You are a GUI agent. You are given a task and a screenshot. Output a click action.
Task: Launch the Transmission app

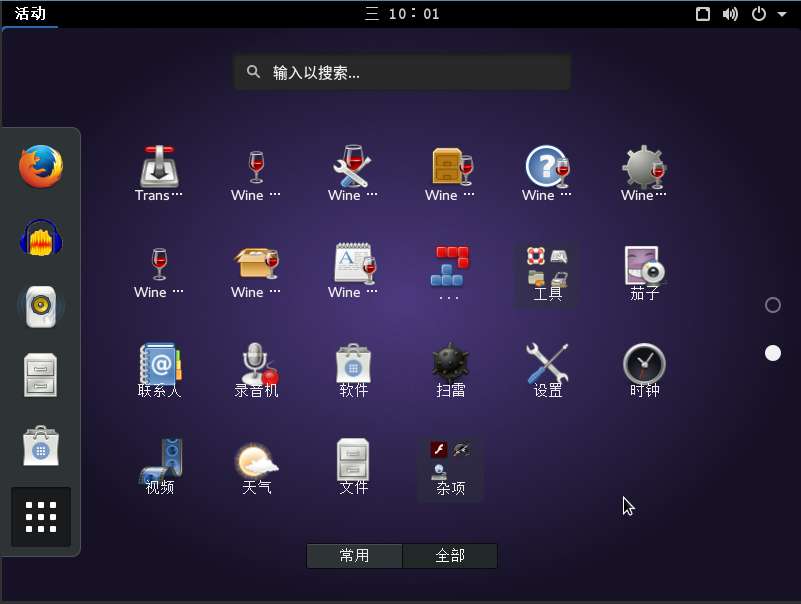(159, 174)
